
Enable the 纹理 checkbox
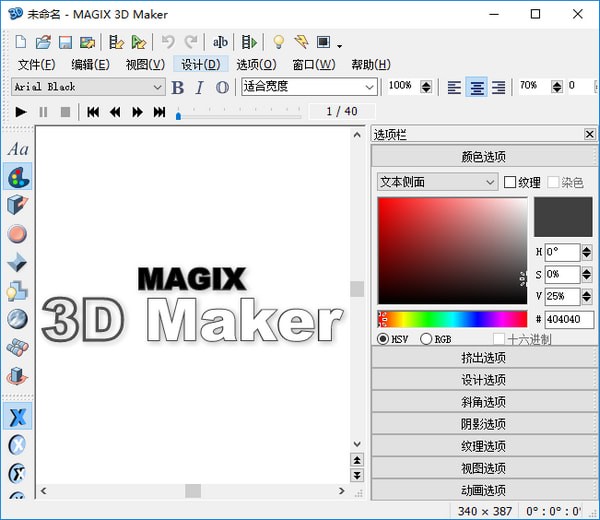[x=510, y=182]
